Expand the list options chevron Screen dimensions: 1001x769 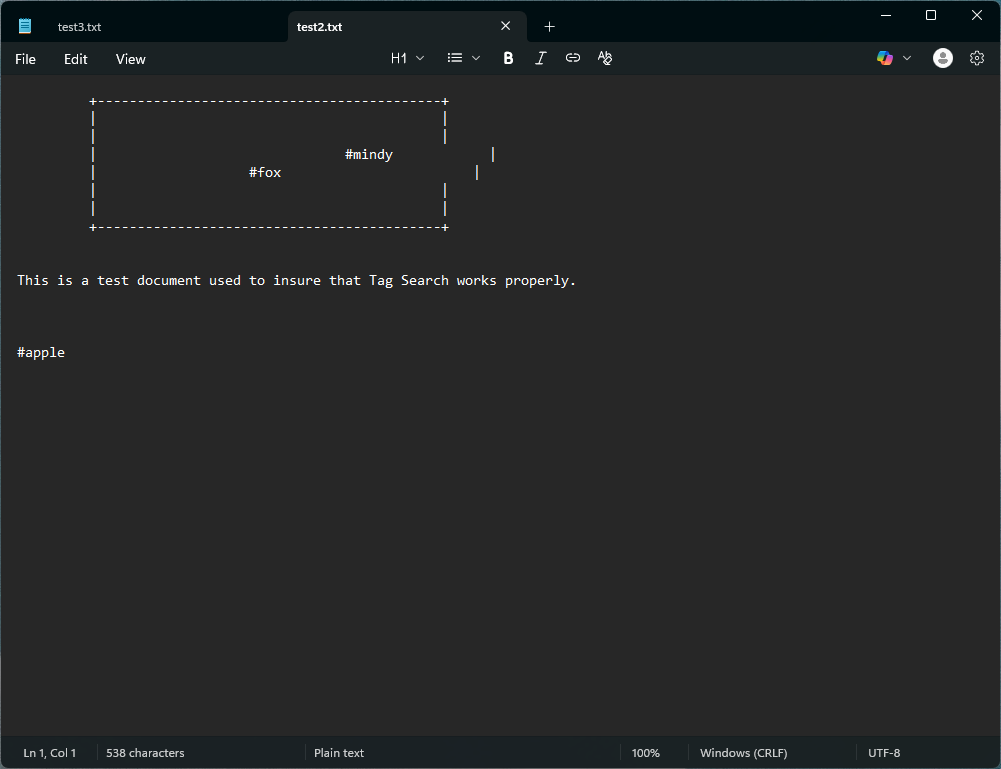tap(476, 58)
